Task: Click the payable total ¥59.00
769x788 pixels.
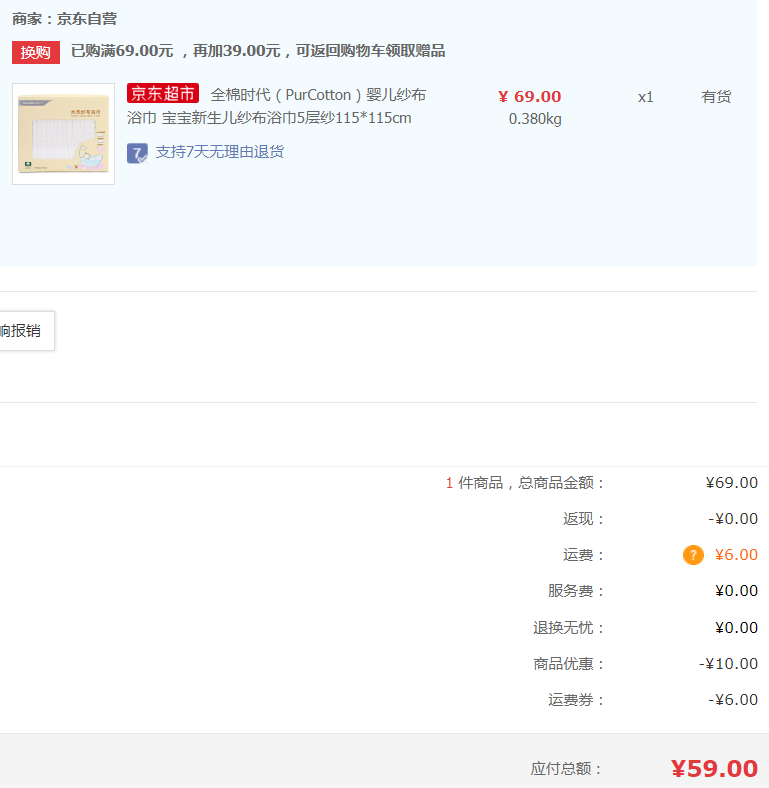Action: 714,769
